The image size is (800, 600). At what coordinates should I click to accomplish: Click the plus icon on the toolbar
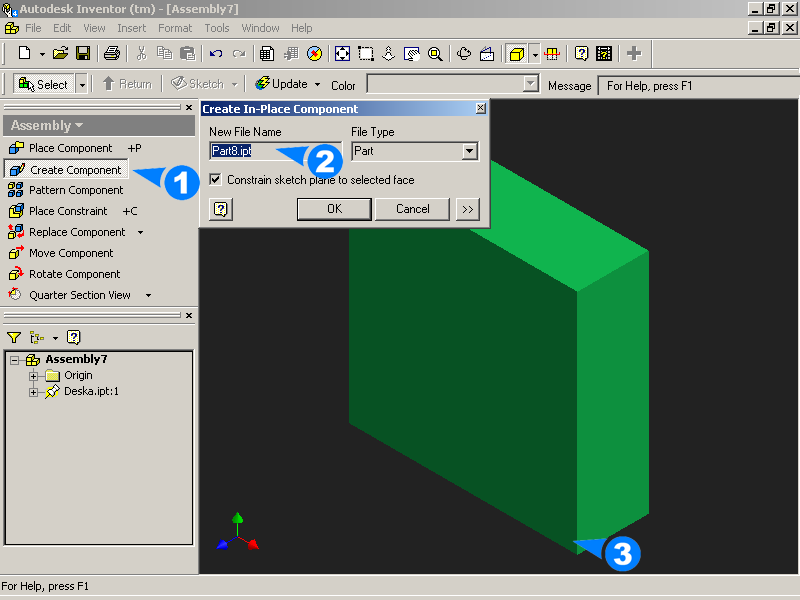coord(634,53)
